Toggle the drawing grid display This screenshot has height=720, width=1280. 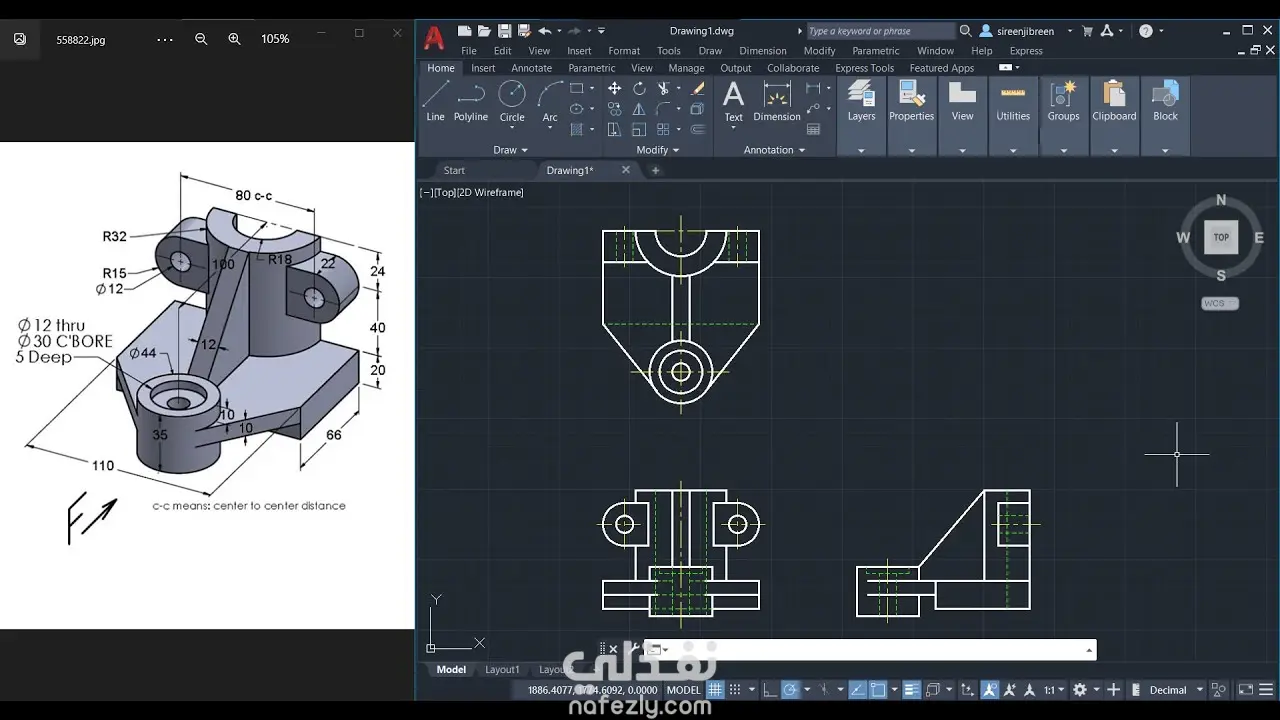tap(715, 690)
